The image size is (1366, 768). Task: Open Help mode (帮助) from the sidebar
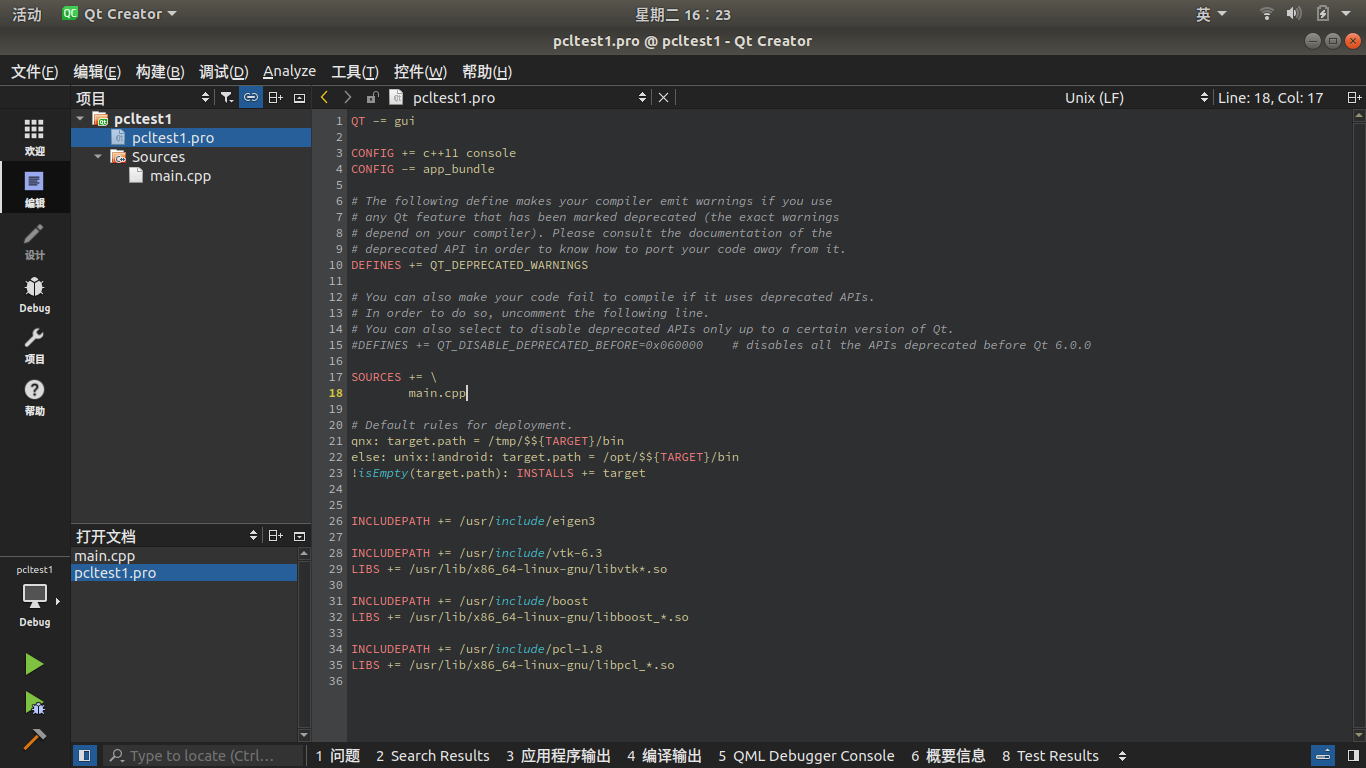[33, 390]
